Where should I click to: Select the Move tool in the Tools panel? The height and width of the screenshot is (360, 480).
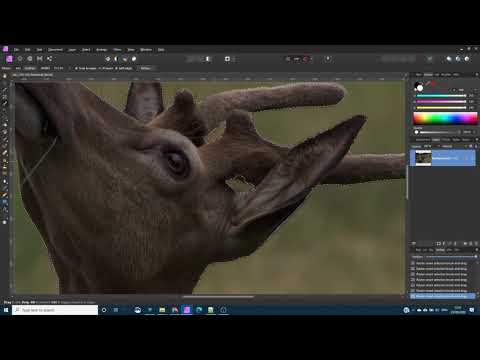click(5, 83)
